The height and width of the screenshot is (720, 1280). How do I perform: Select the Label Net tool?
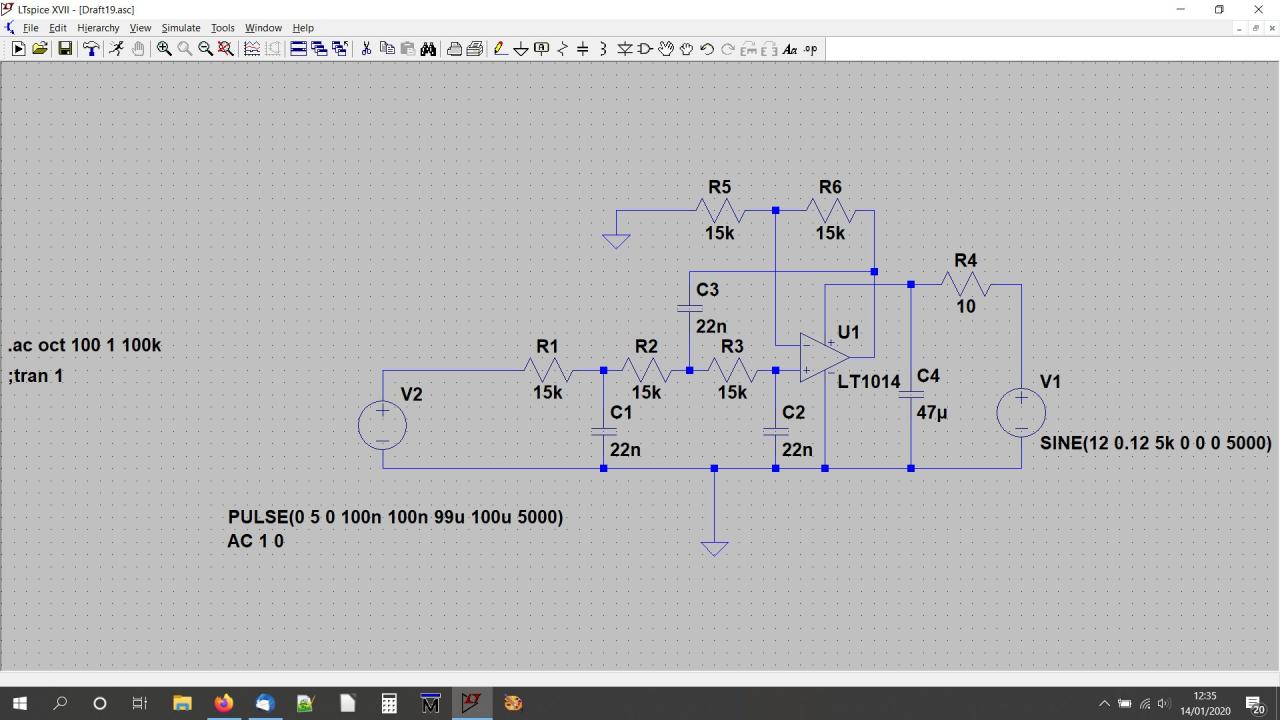[542, 49]
